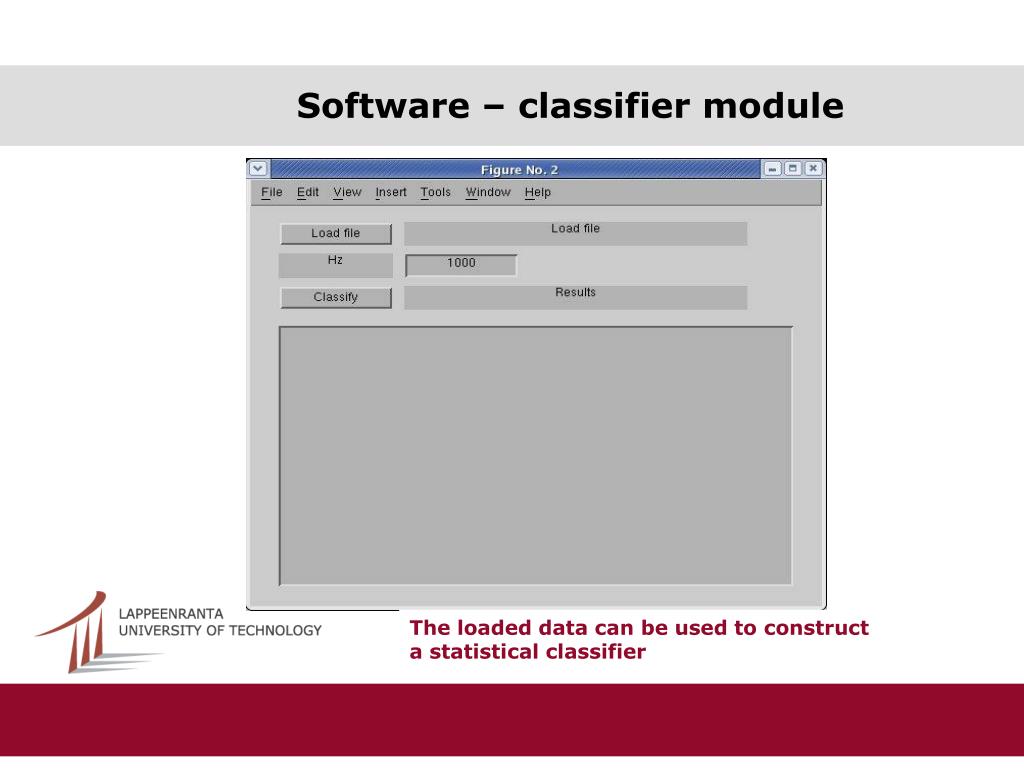Viewport: 1024px width, 768px height.
Task: Maximize the Figure No. 2 window
Action: (x=793, y=168)
